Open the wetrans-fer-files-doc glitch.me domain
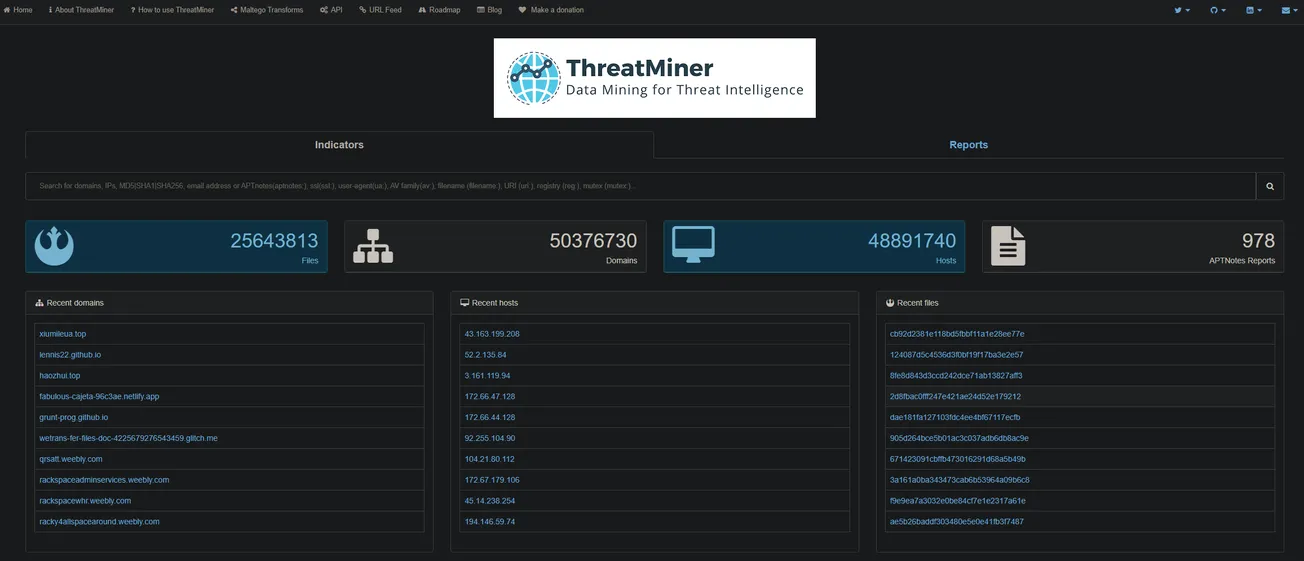 (128, 438)
